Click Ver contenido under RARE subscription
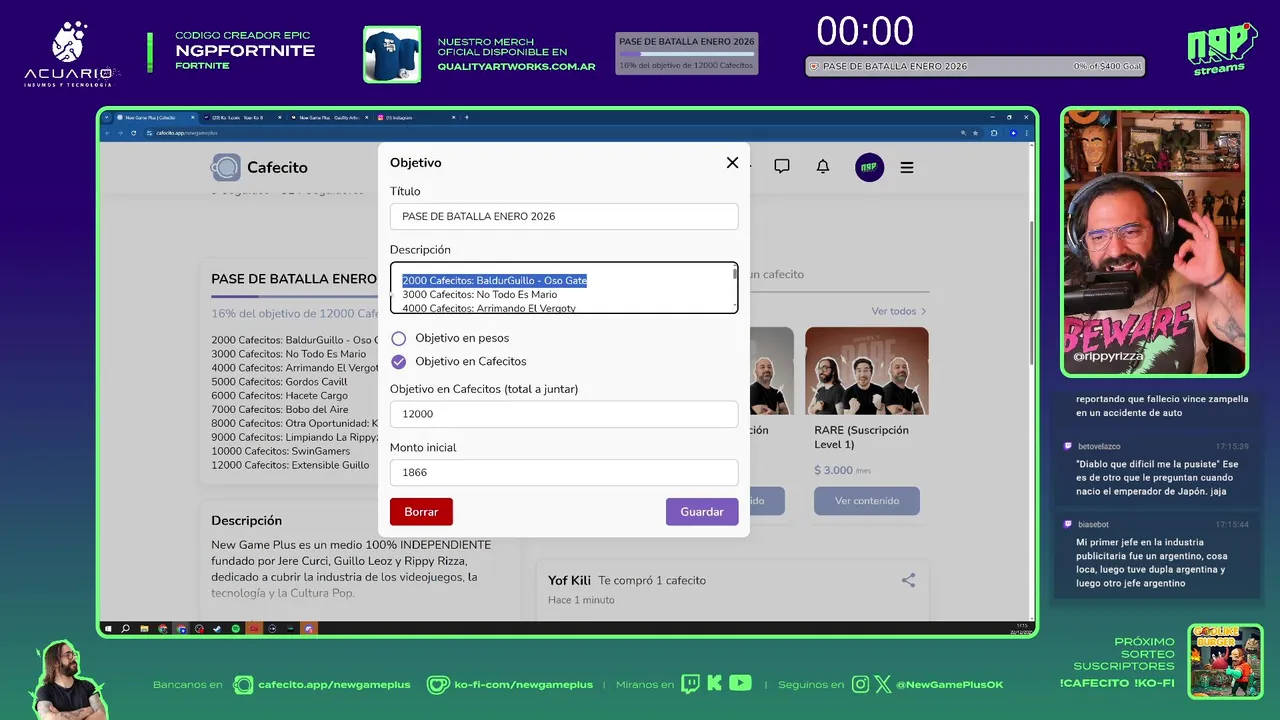 click(867, 501)
